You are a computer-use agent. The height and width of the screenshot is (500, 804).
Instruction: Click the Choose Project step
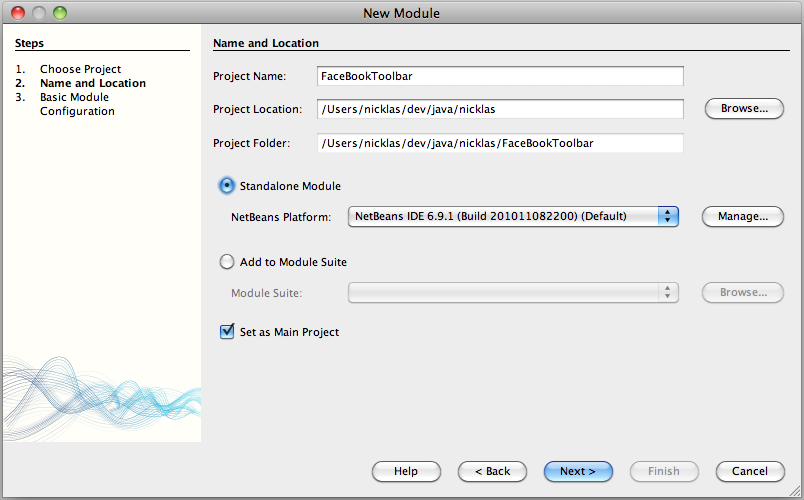click(x=80, y=69)
